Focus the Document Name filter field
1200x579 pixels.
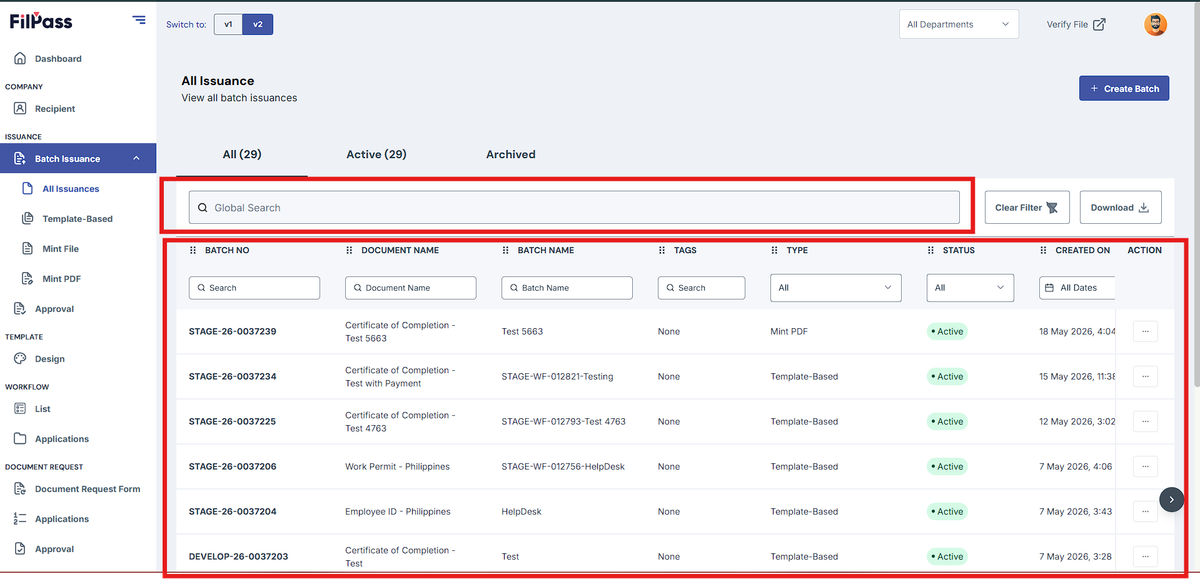point(410,288)
